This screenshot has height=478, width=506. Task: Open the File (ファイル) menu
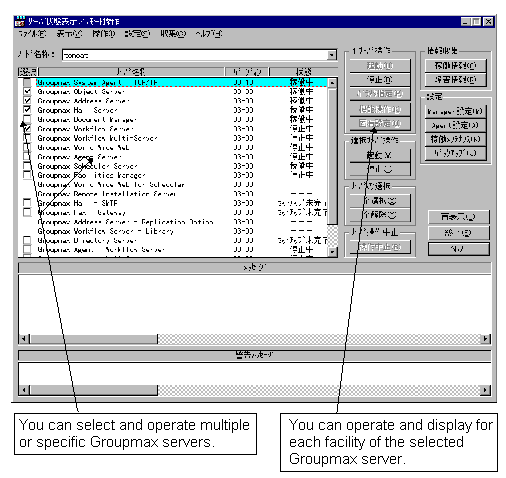click(x=32, y=34)
